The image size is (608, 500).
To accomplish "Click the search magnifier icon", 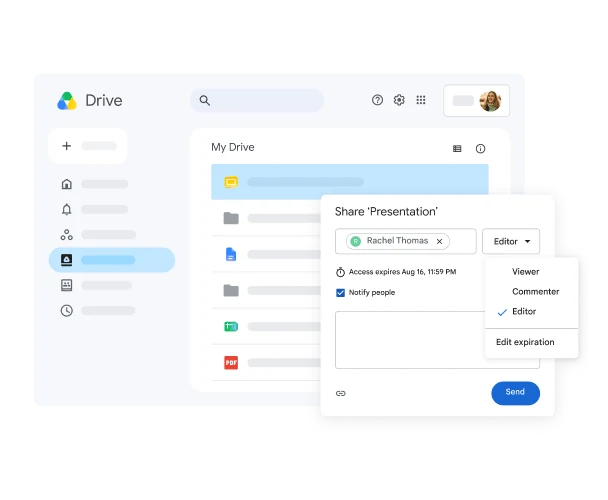I will [x=204, y=100].
